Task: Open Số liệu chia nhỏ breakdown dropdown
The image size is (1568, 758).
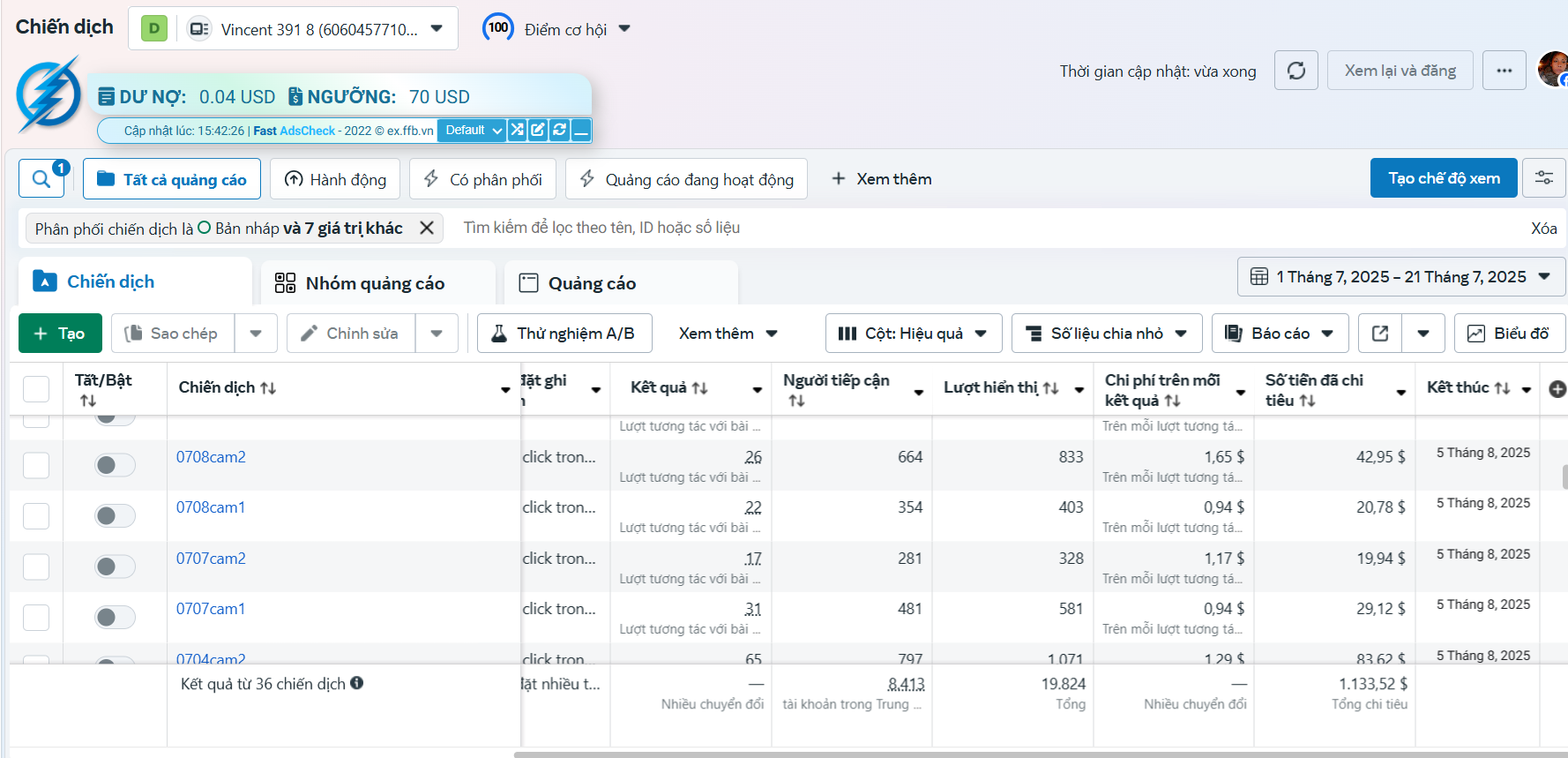Action: coord(1107,334)
